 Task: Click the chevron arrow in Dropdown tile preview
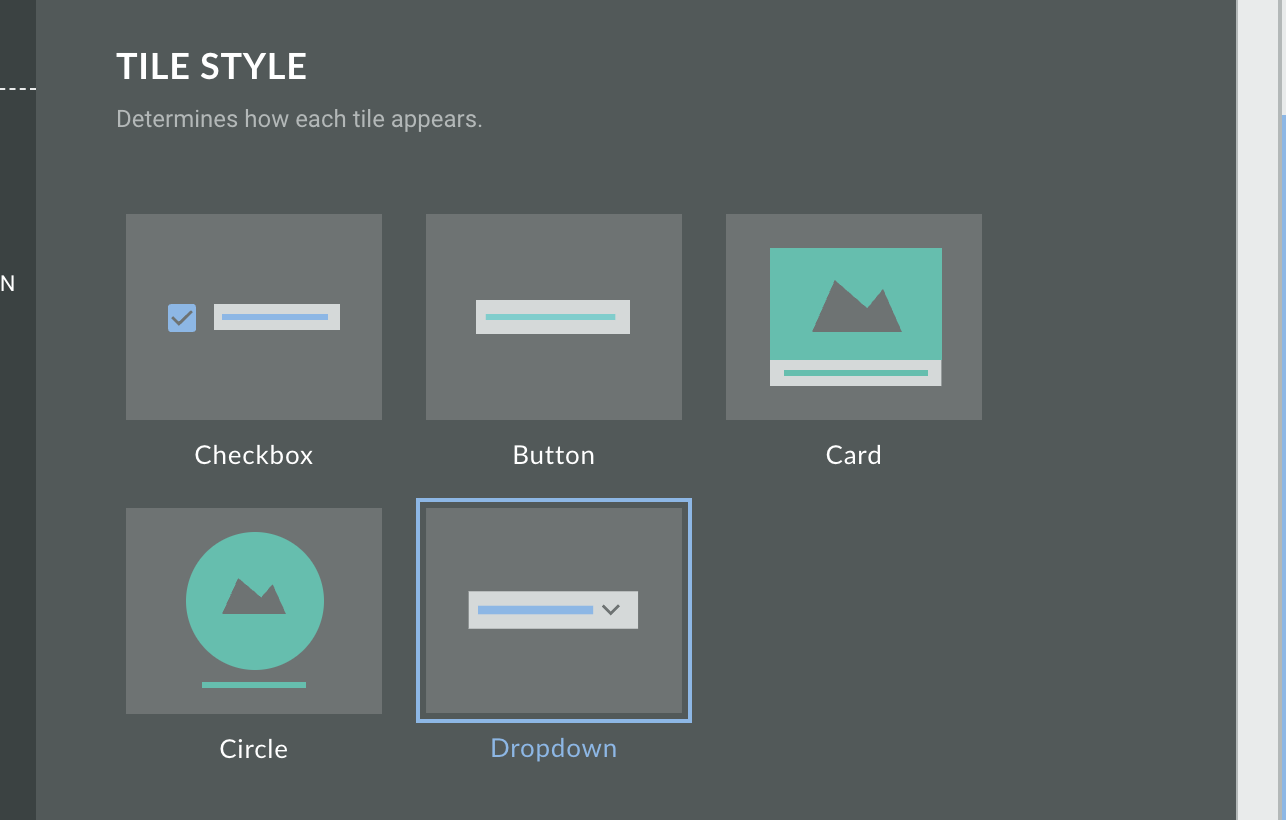tap(611, 610)
